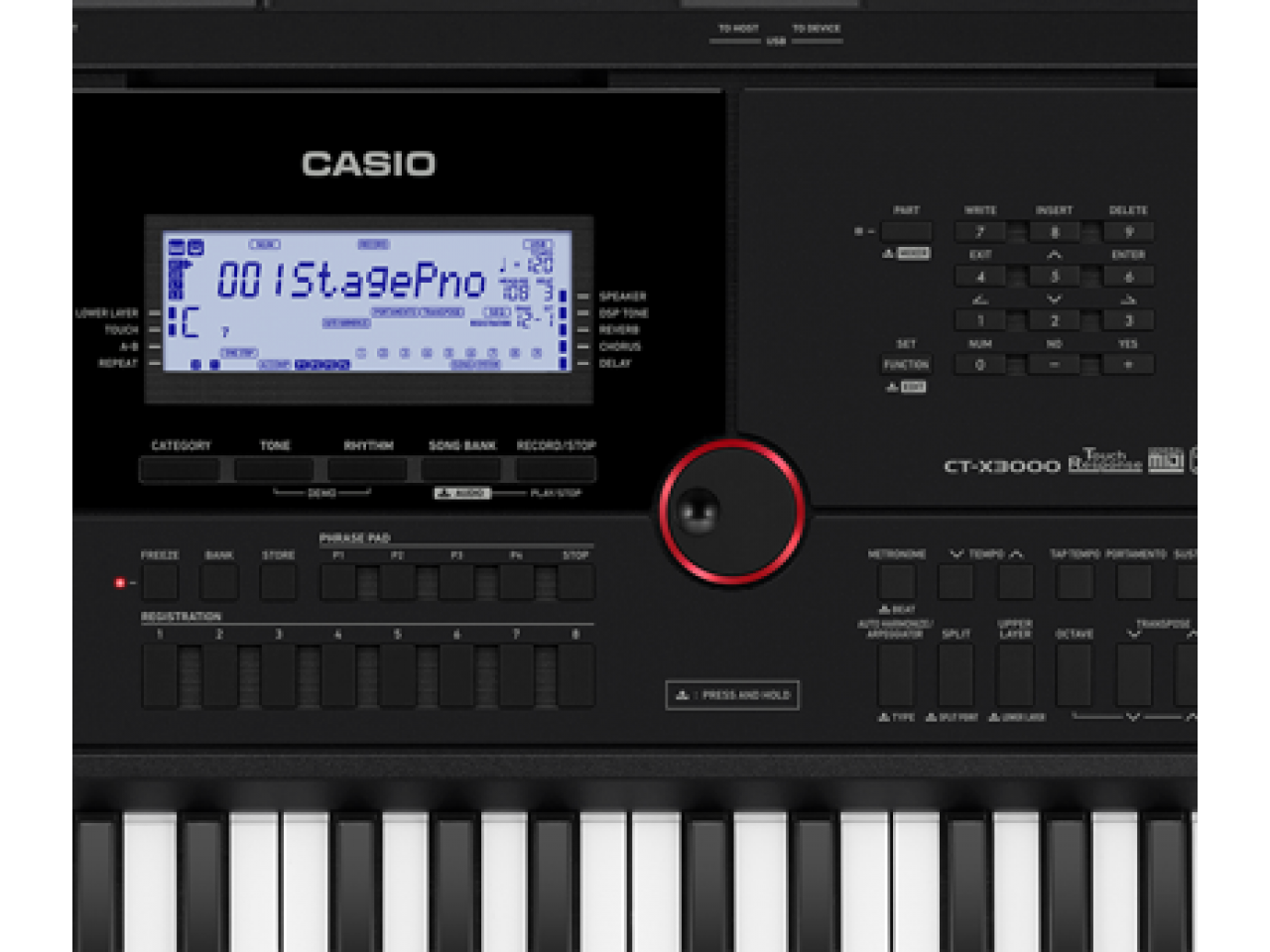
Task: Recall registration slot 2
Action: [219, 676]
